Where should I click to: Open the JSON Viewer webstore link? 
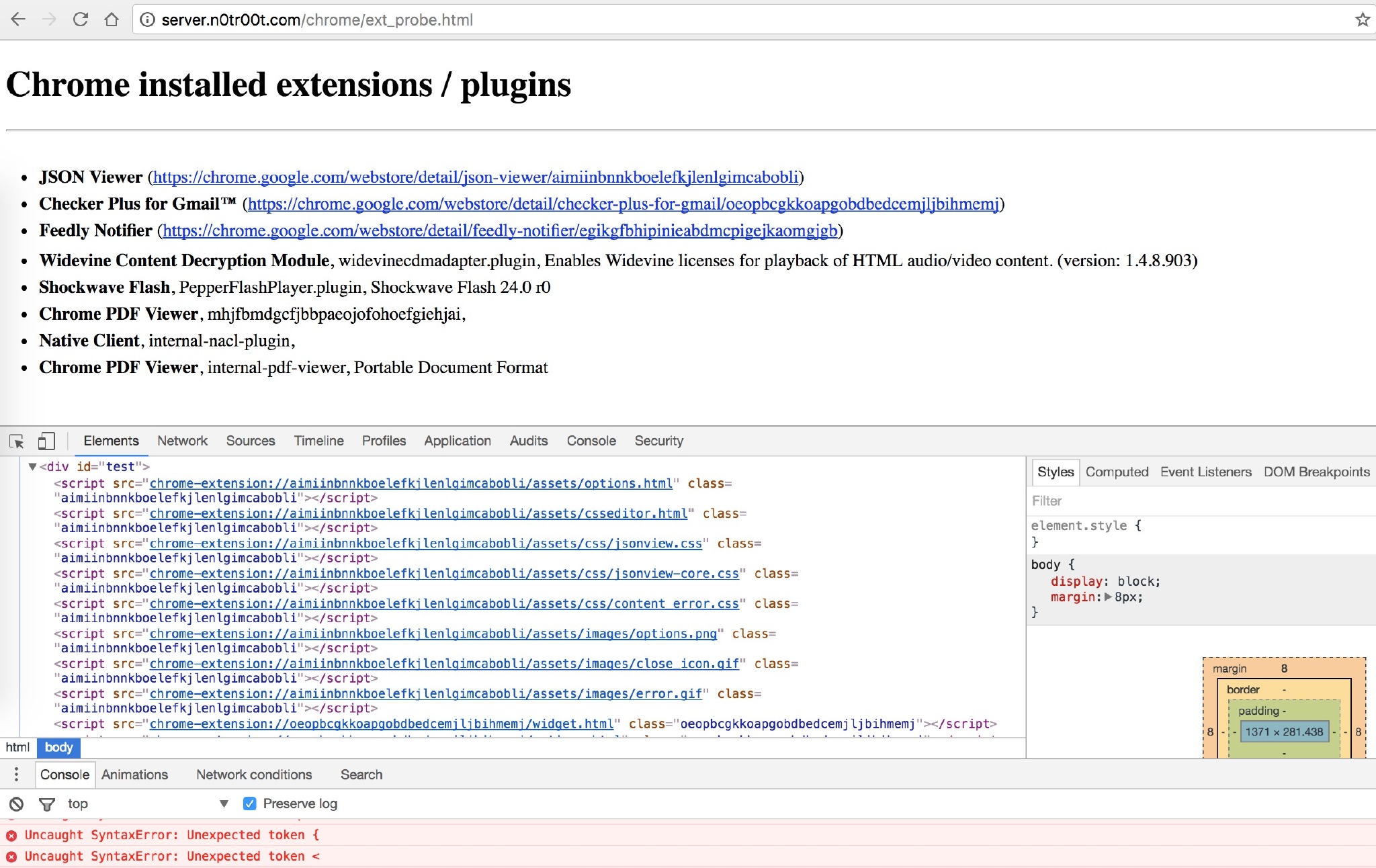click(x=476, y=177)
